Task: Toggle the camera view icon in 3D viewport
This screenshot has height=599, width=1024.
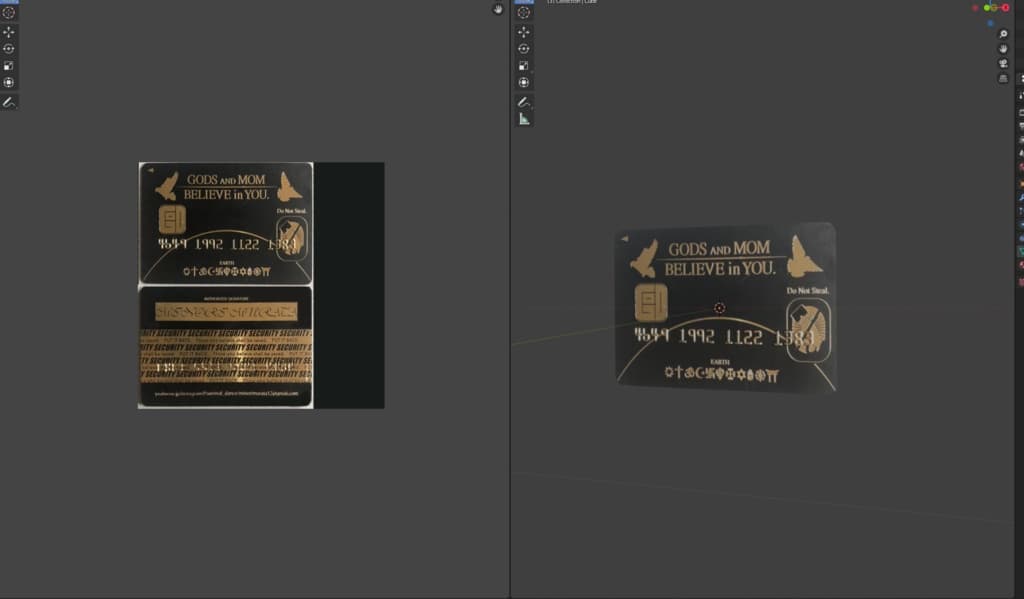Action: point(1004,63)
